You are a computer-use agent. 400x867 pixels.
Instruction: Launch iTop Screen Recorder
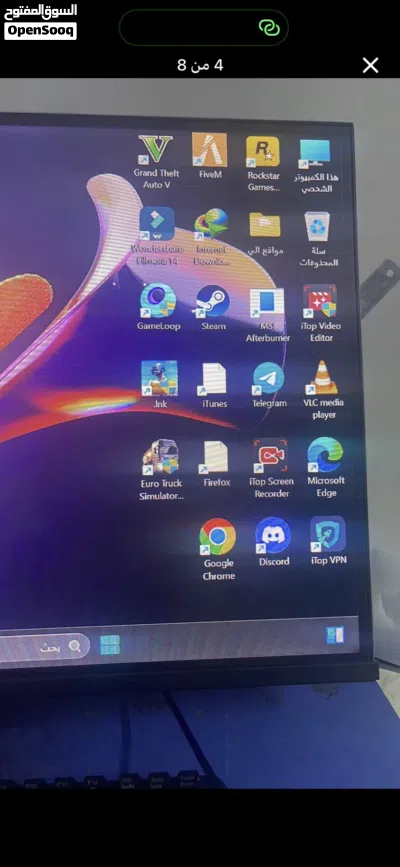click(271, 456)
